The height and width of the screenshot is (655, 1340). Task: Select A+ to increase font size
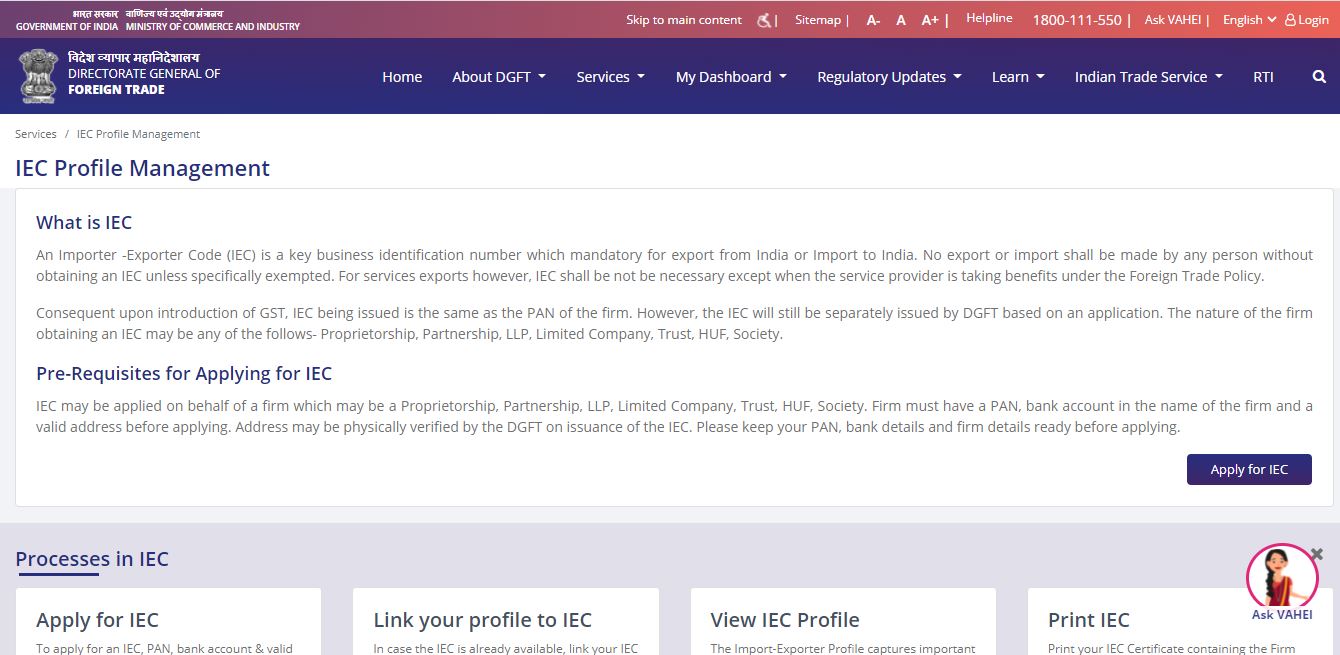[x=929, y=19]
